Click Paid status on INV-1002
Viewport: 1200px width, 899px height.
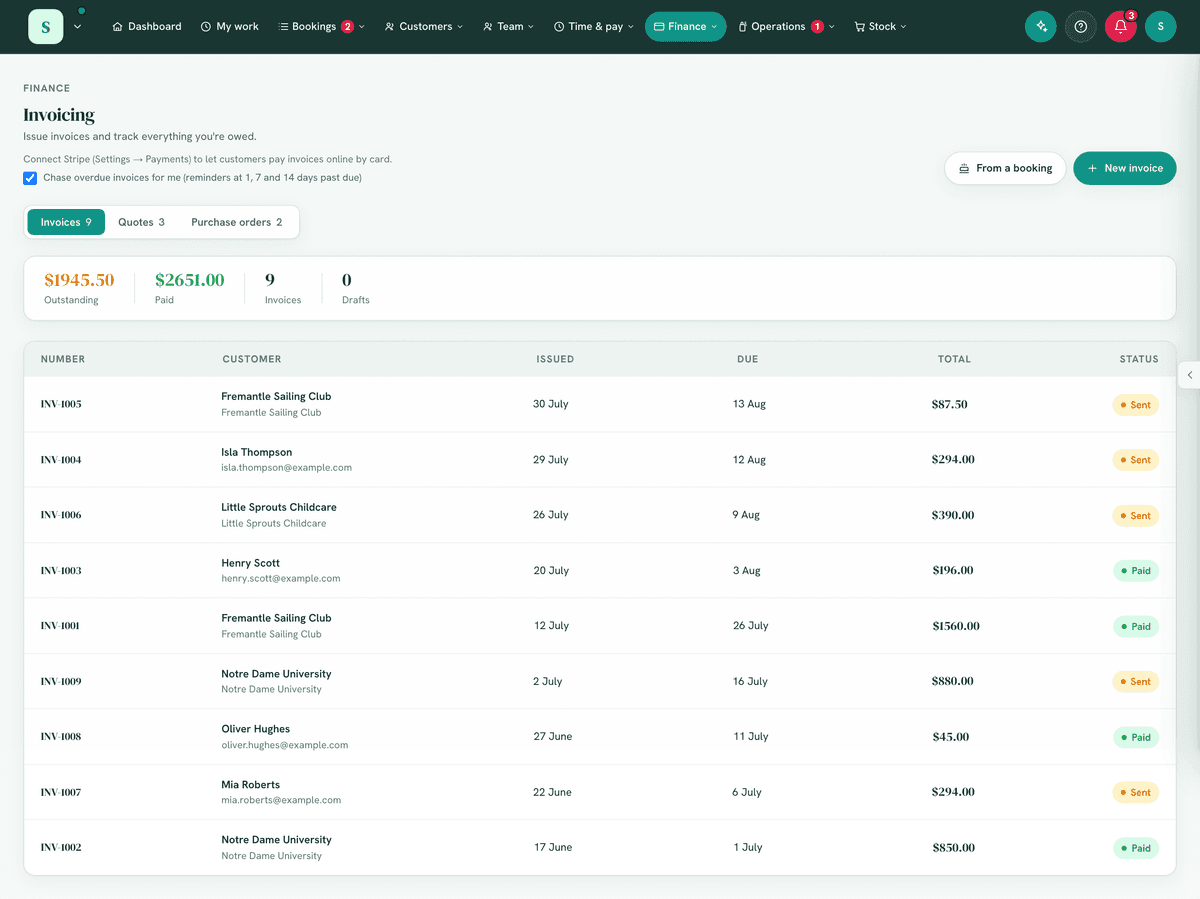[x=1136, y=848]
